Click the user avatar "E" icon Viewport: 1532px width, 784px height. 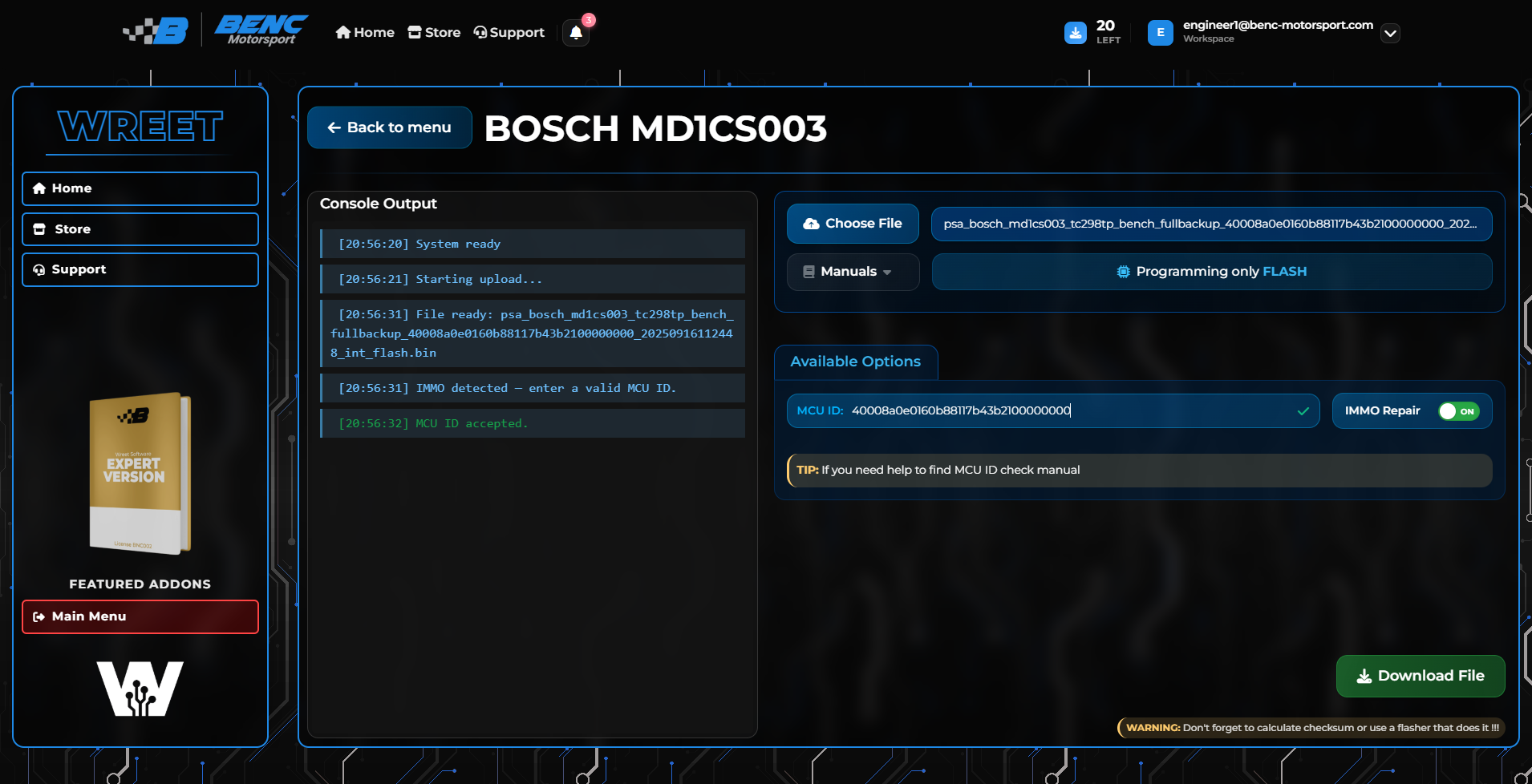(x=1160, y=33)
